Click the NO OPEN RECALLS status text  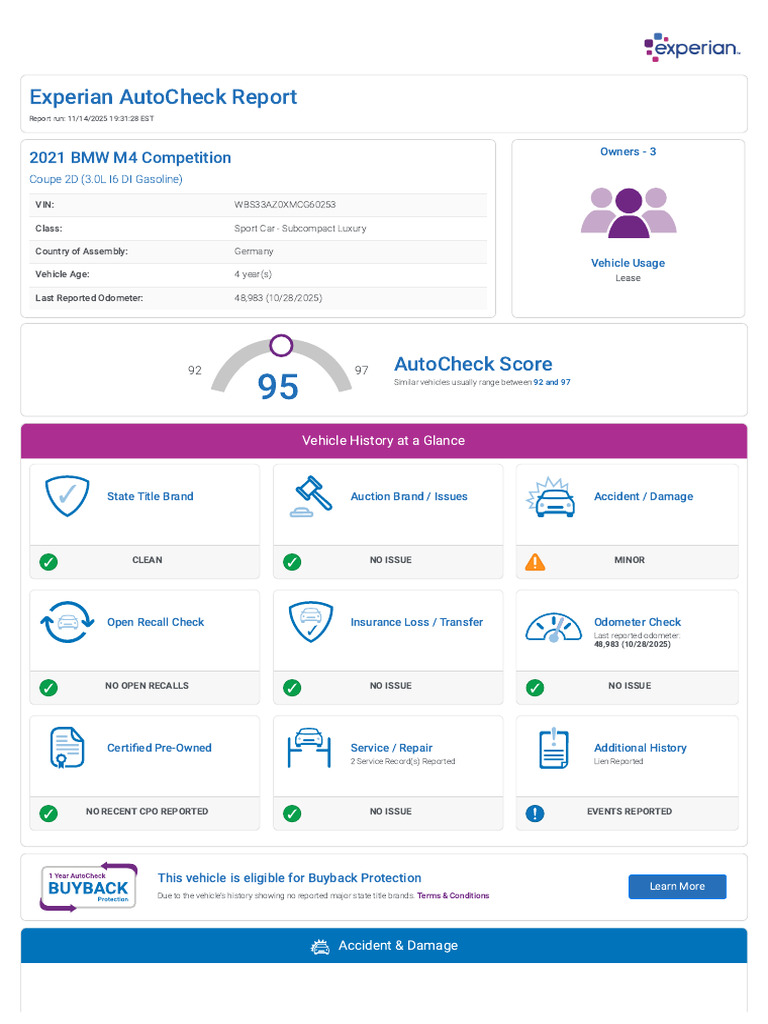[x=147, y=686]
